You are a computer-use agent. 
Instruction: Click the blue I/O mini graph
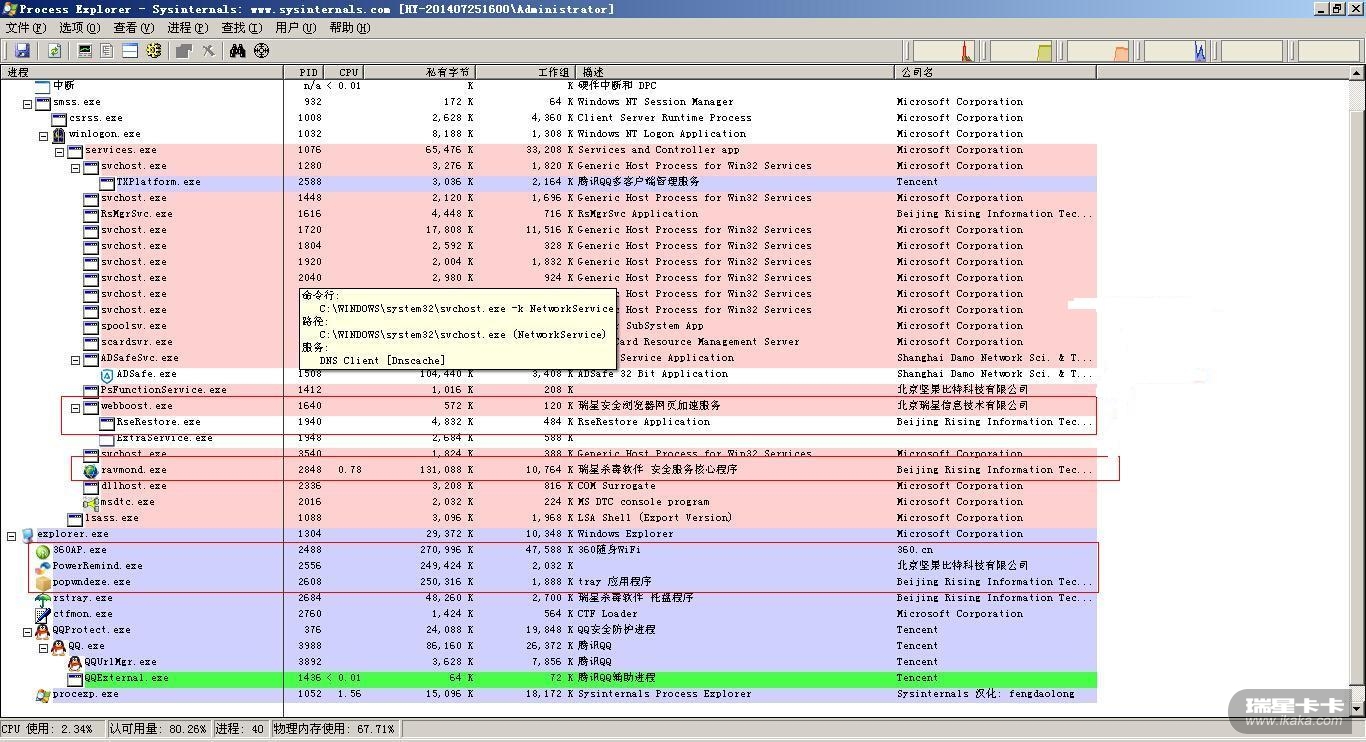click(x=1175, y=51)
